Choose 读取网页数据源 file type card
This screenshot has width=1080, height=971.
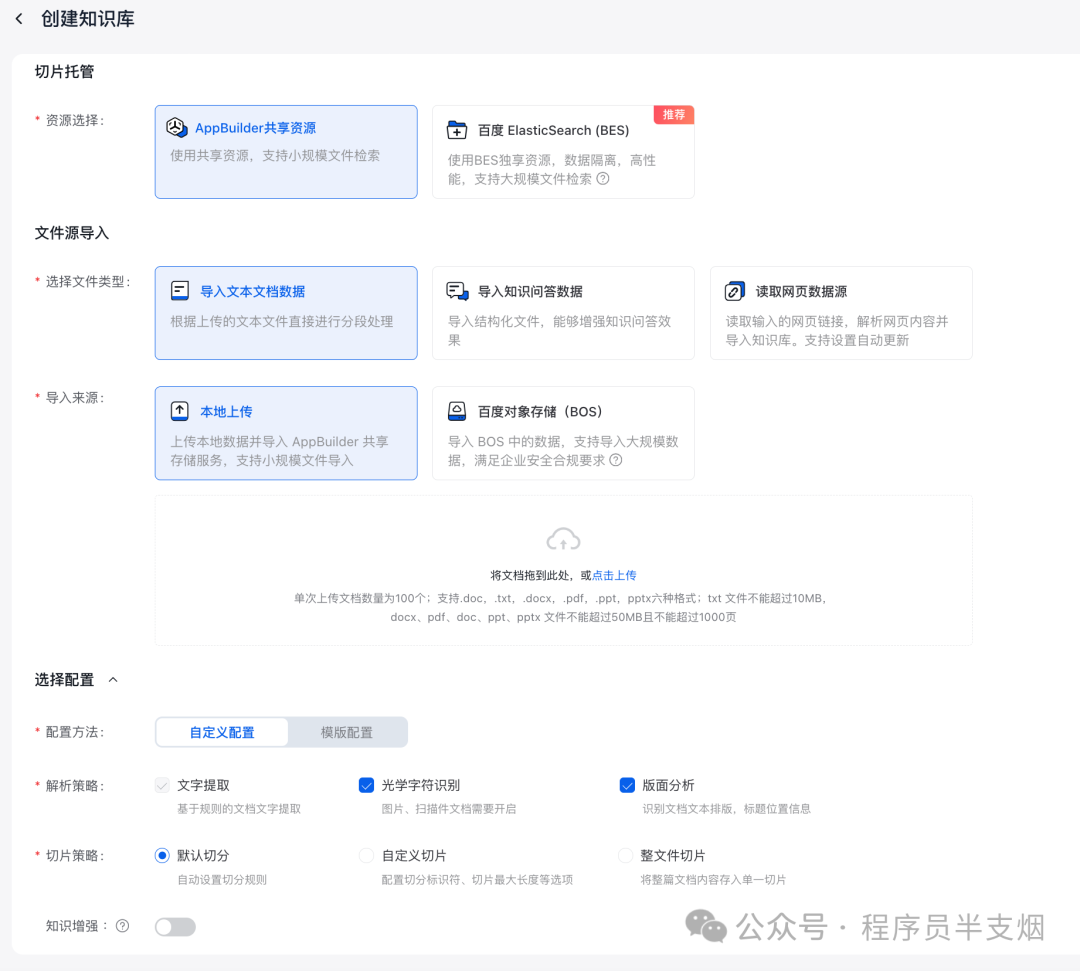click(x=841, y=313)
